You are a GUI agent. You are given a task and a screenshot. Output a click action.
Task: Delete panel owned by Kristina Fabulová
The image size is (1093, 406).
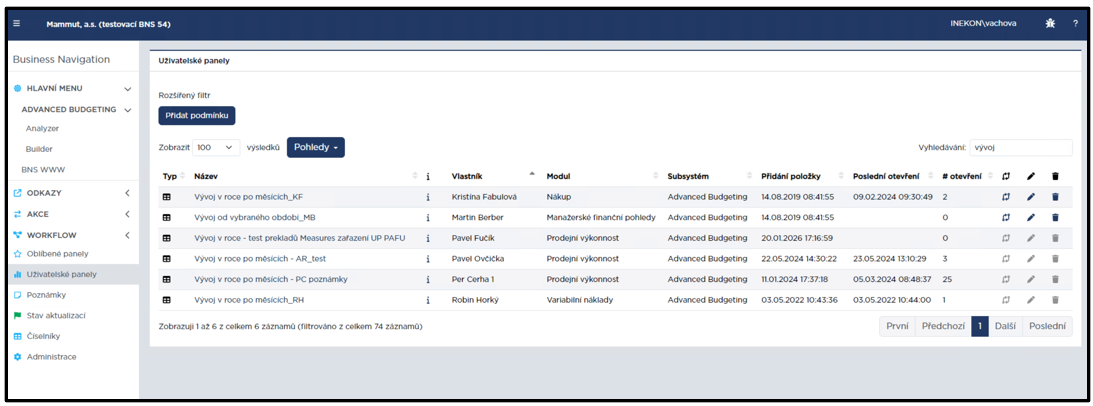(x=1055, y=197)
